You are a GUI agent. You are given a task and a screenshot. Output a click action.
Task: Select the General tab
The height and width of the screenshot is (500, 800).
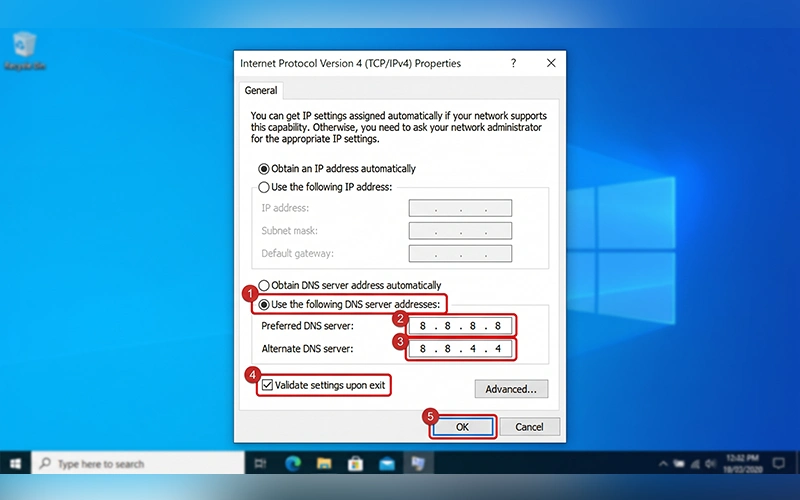(x=261, y=90)
